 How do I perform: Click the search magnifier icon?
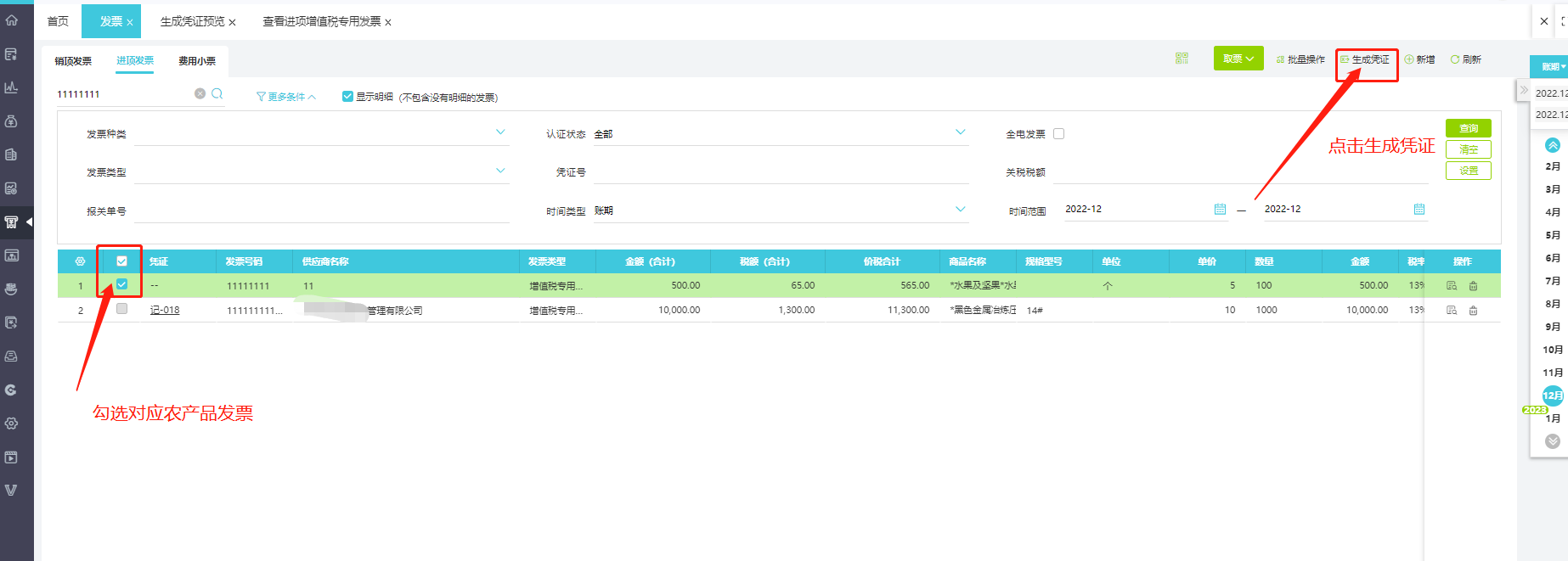pos(217,94)
